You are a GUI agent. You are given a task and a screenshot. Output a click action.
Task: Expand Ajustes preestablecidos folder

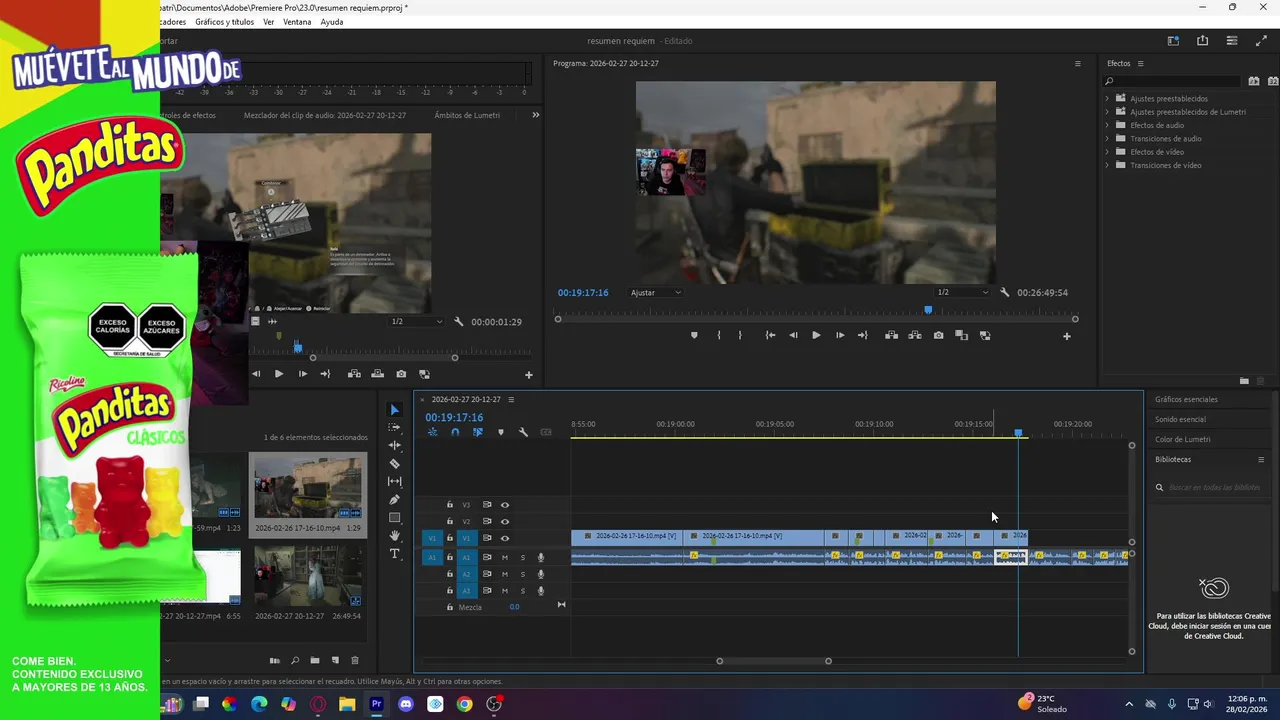pyautogui.click(x=1107, y=98)
